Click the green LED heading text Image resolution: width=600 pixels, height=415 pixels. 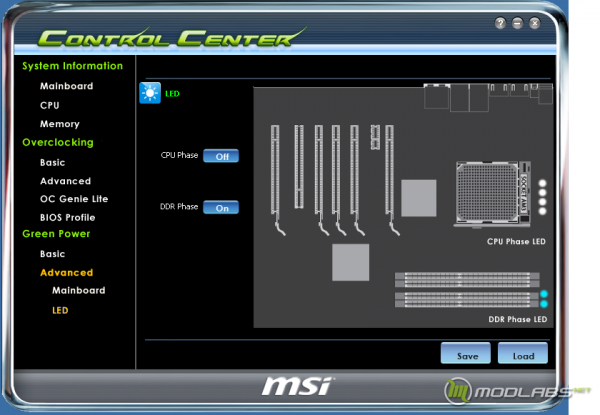172,94
